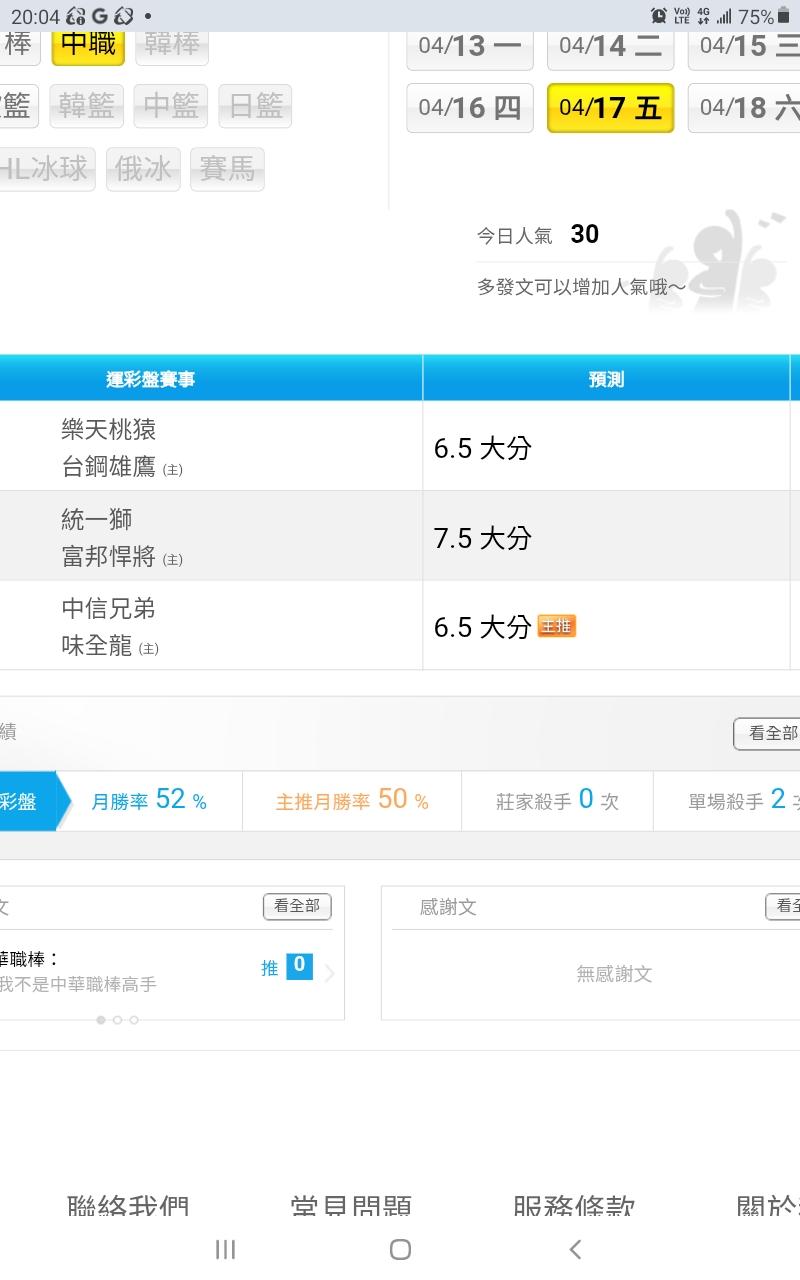
Task: Tap the Android recent apps icon
Action: pos(225,1249)
